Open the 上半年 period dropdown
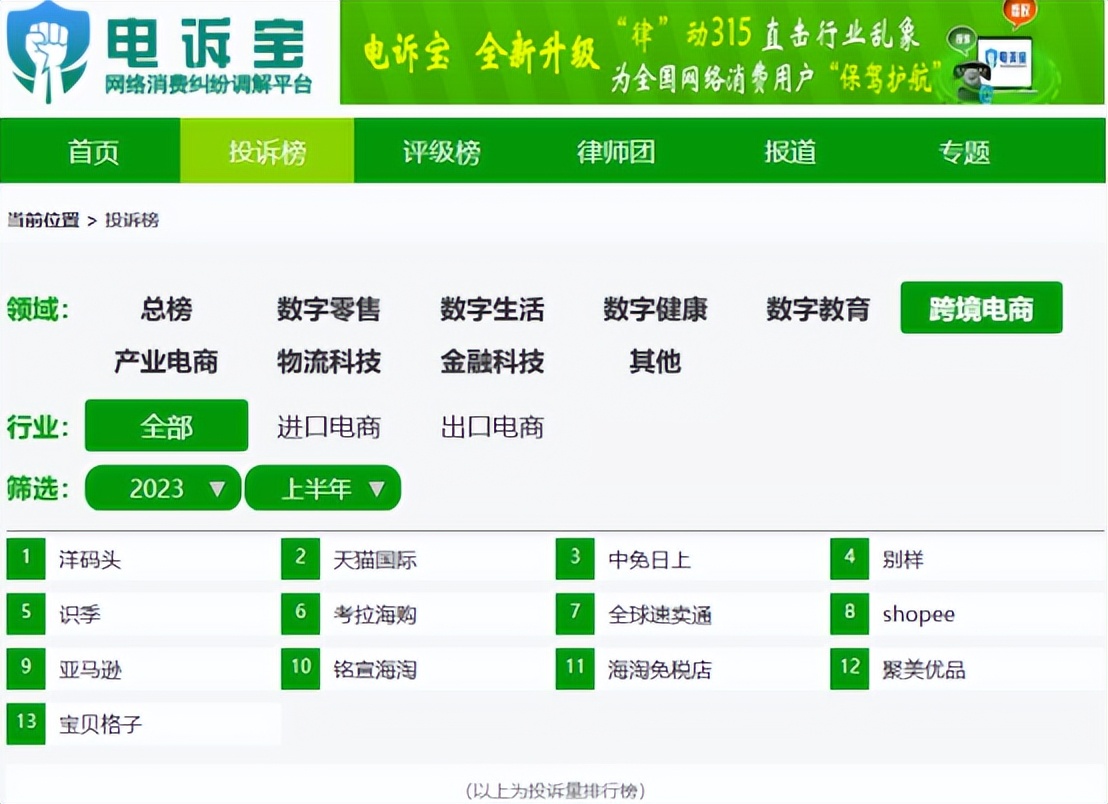 [x=323, y=487]
